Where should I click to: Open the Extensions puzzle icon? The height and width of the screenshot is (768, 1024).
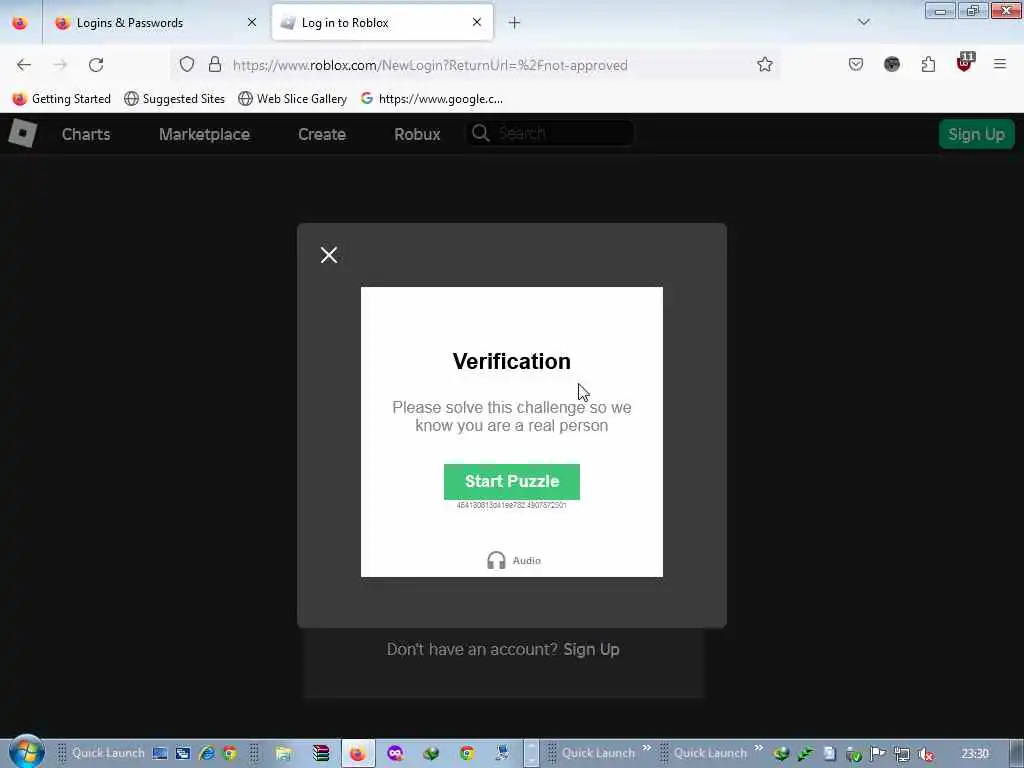928,64
